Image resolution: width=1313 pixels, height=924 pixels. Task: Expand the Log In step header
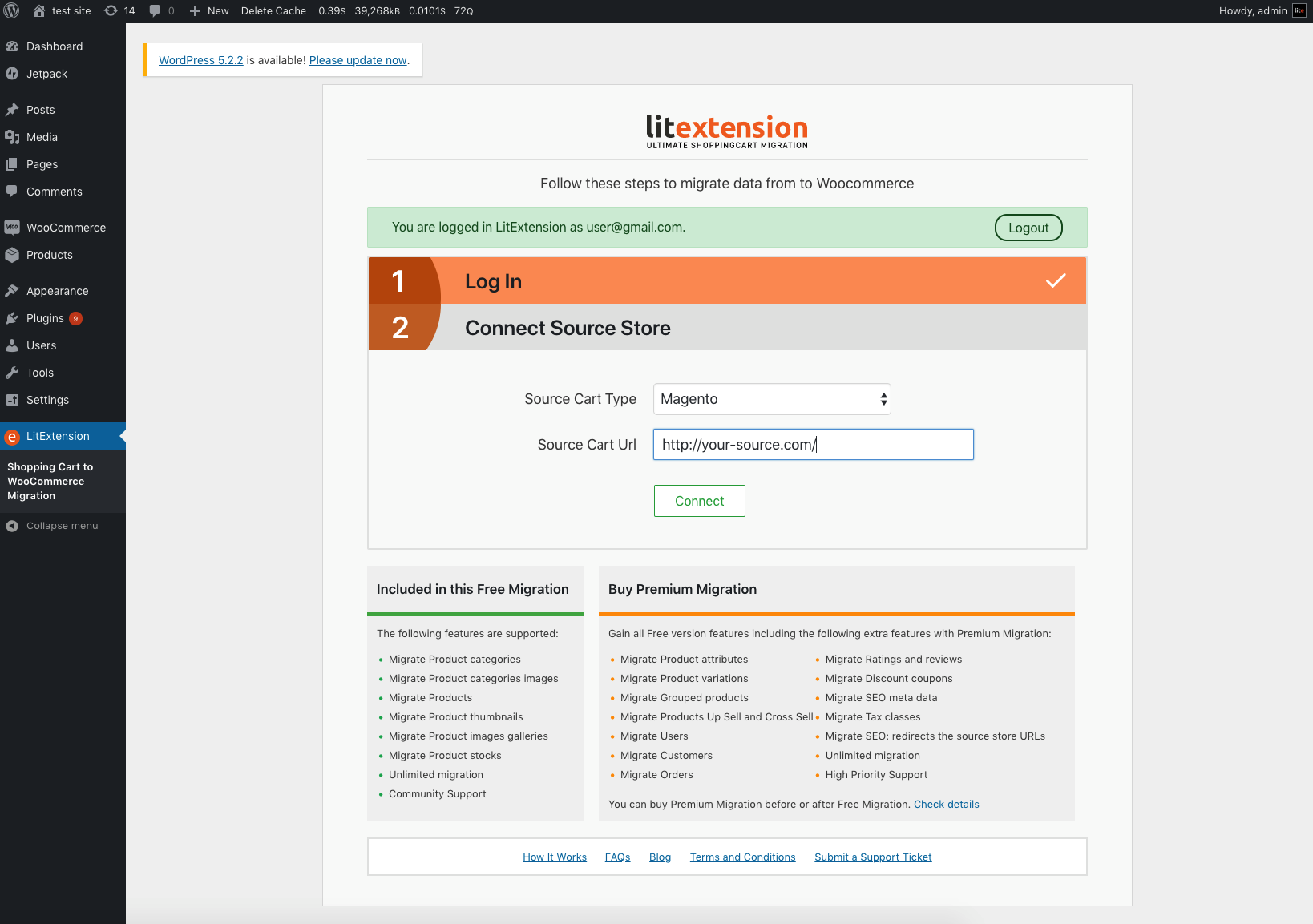(x=726, y=281)
